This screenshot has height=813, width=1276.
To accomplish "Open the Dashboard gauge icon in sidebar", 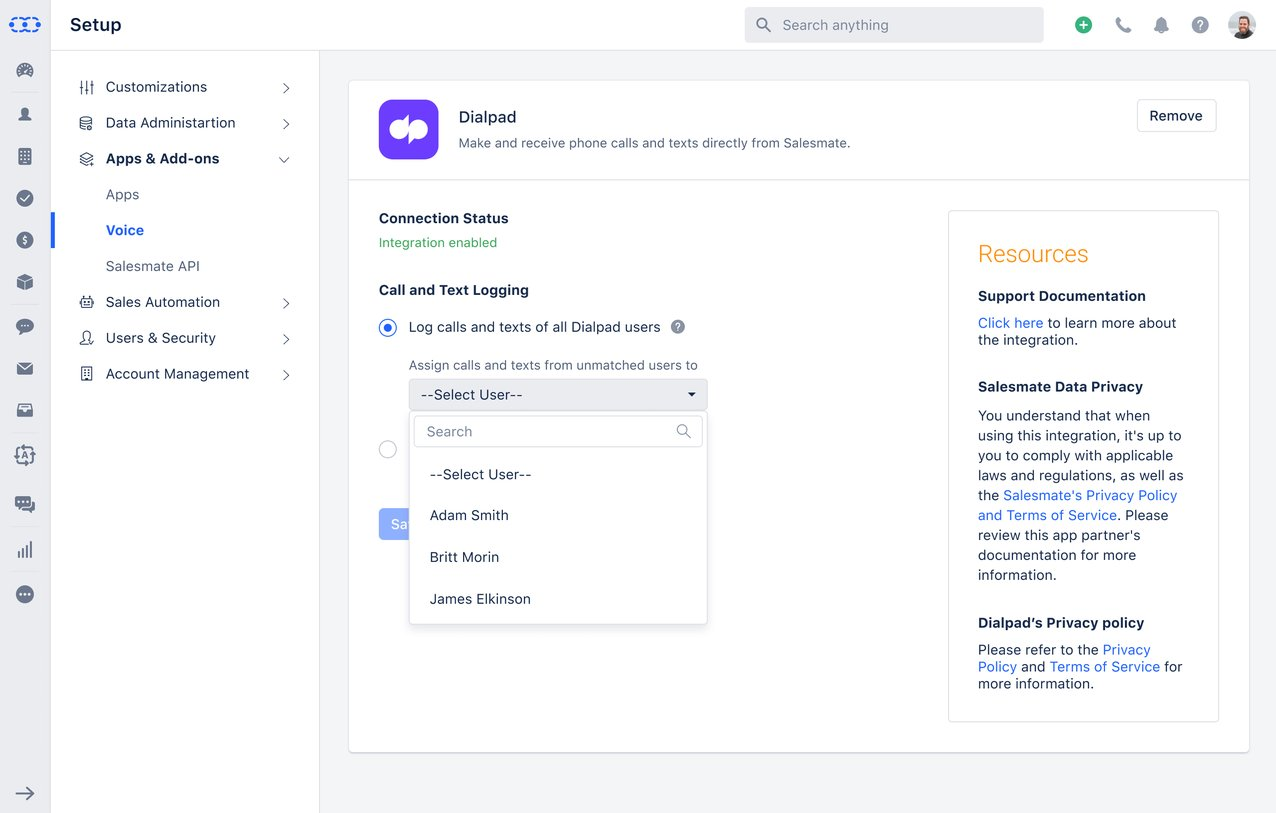I will (25, 70).
